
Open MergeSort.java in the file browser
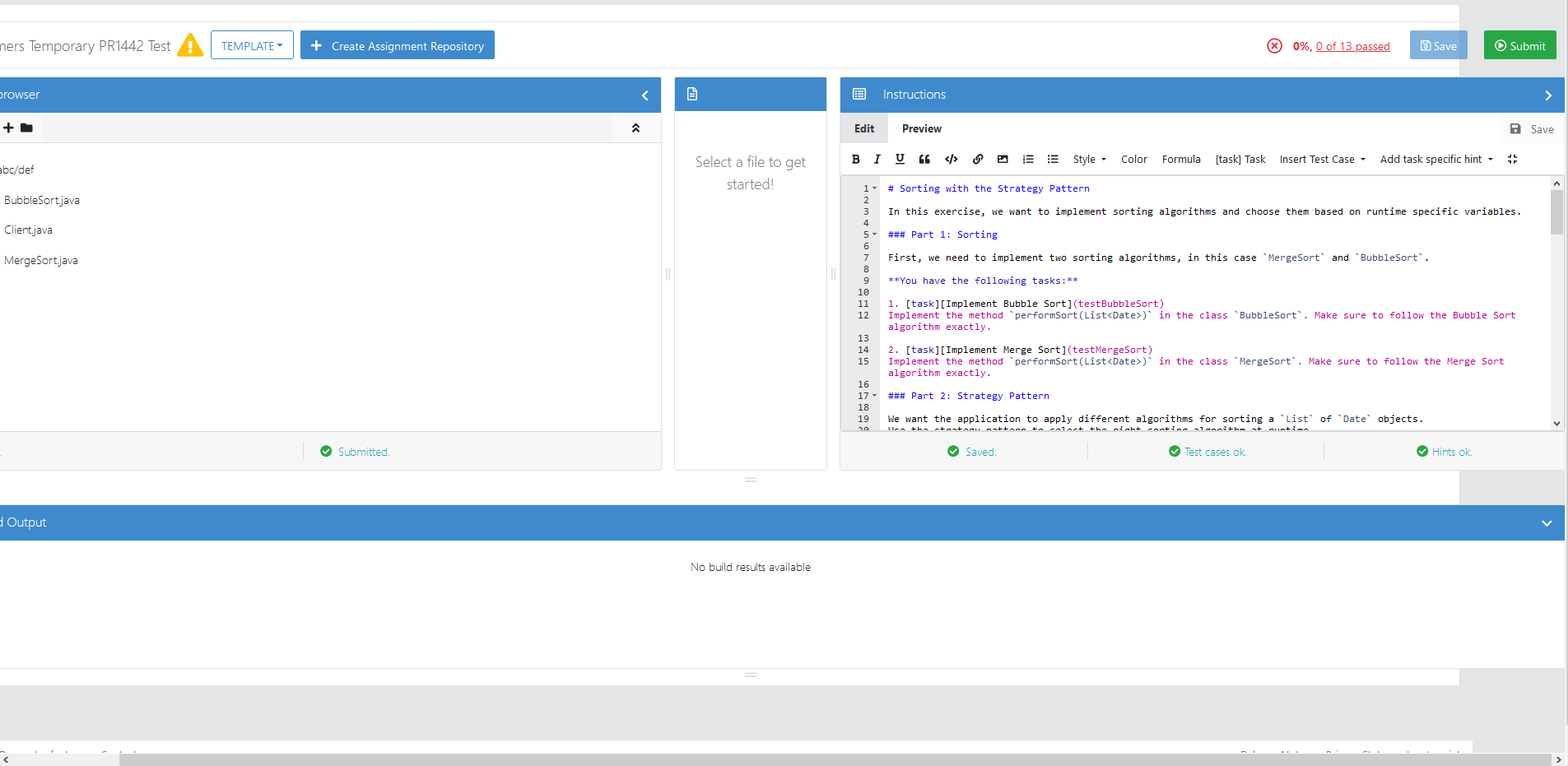point(41,260)
